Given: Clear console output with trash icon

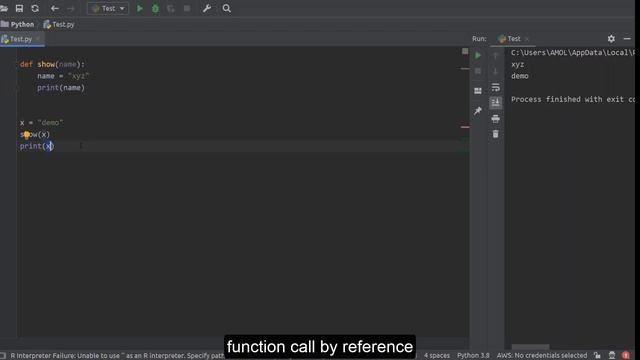Looking at the screenshot, I should point(496,134).
